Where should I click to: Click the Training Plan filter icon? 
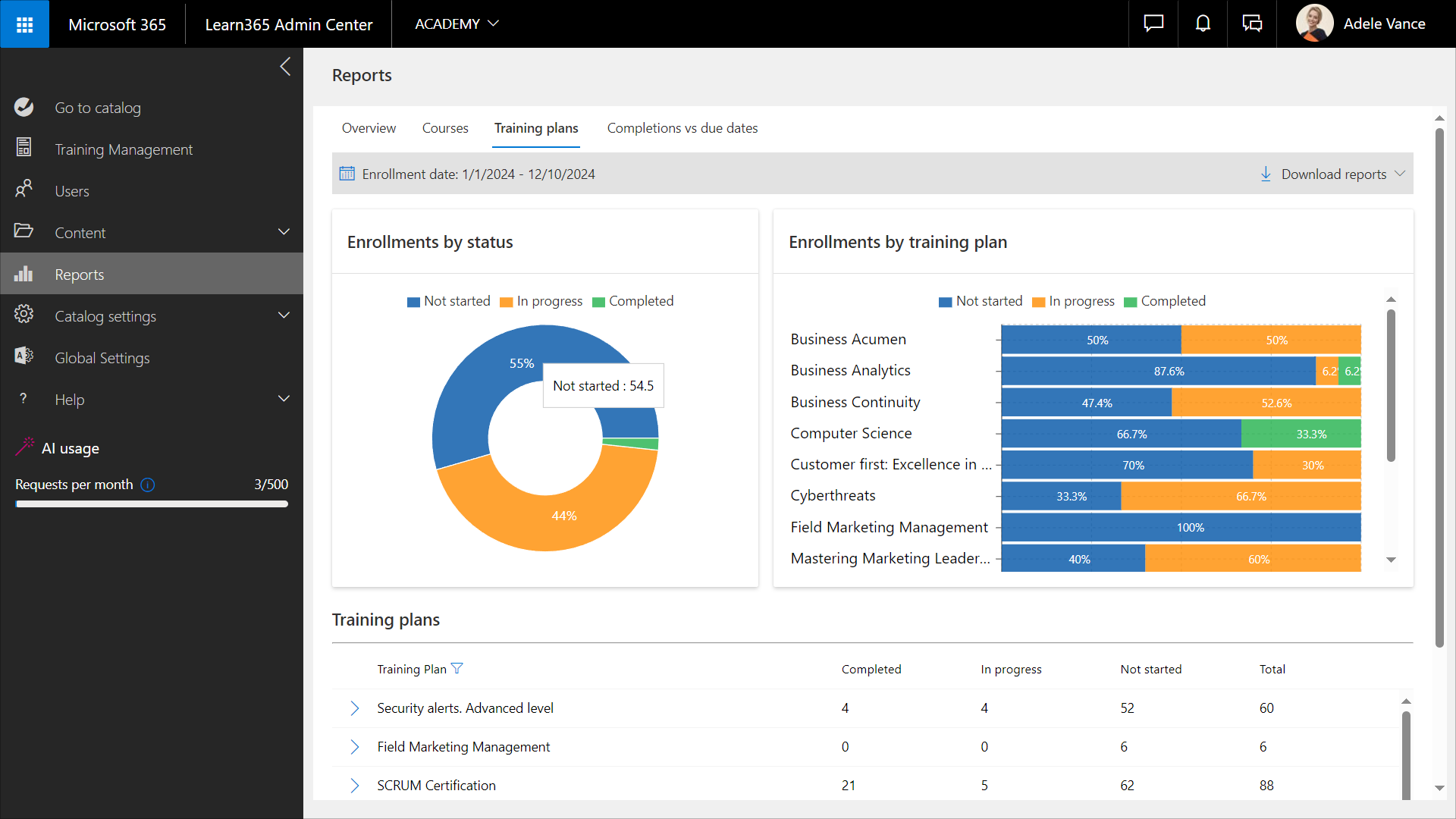pos(457,668)
